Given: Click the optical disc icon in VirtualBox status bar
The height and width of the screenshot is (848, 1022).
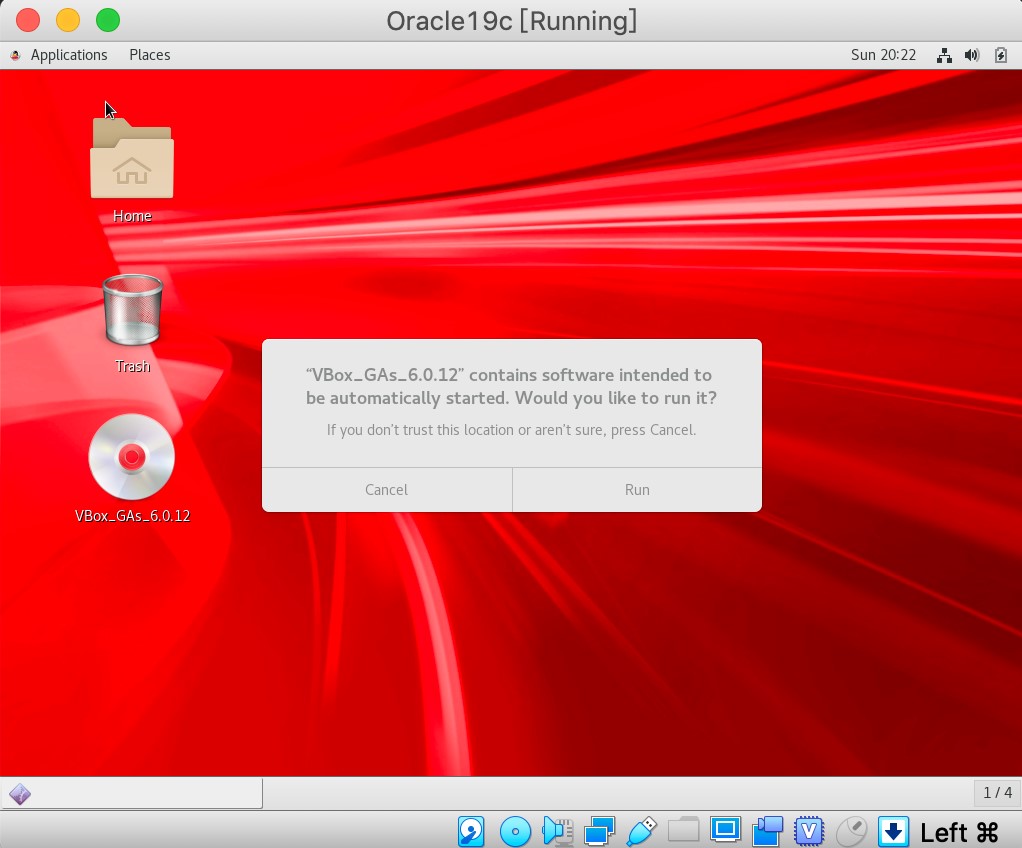Looking at the screenshot, I should [x=515, y=832].
